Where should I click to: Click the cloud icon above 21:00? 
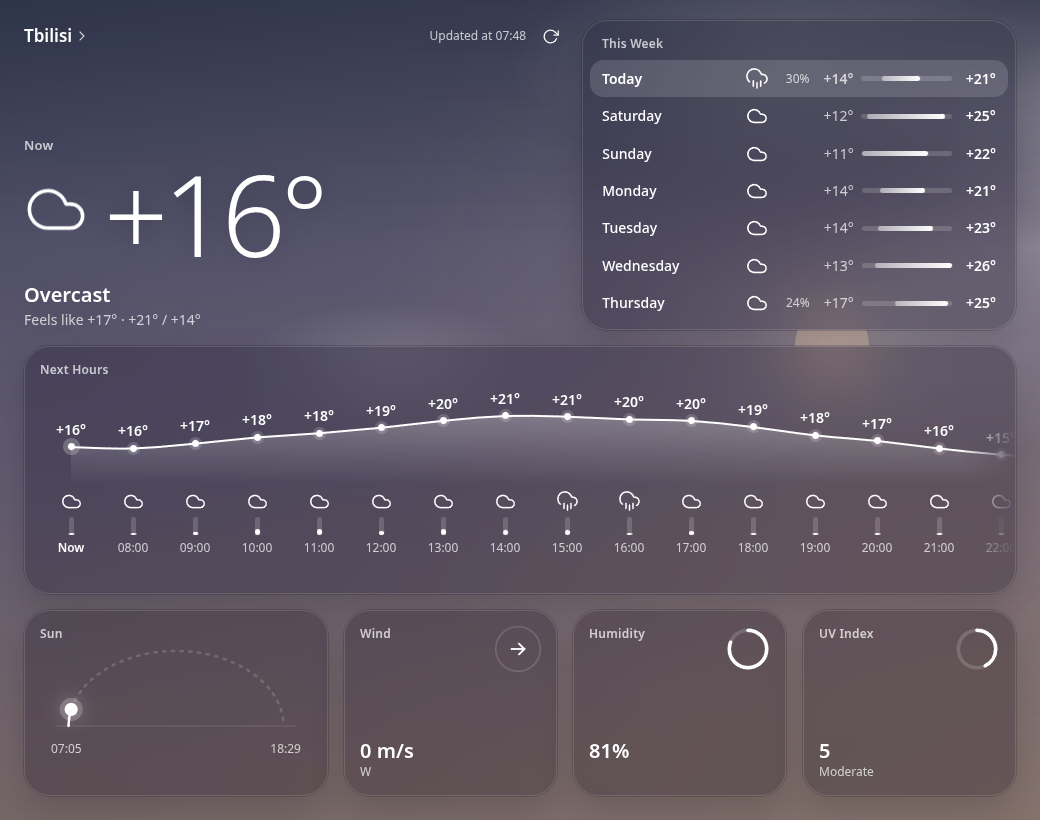[x=939, y=502]
